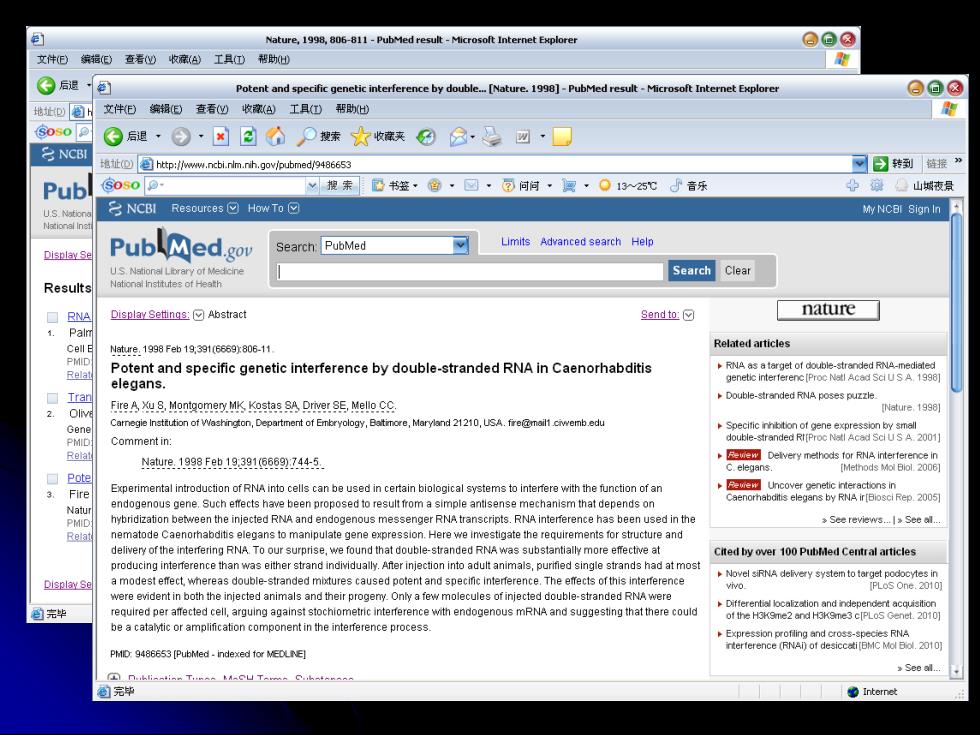Open the Forward button history dropdown arrow
Viewport: 980px width, 735px height.
(201, 136)
